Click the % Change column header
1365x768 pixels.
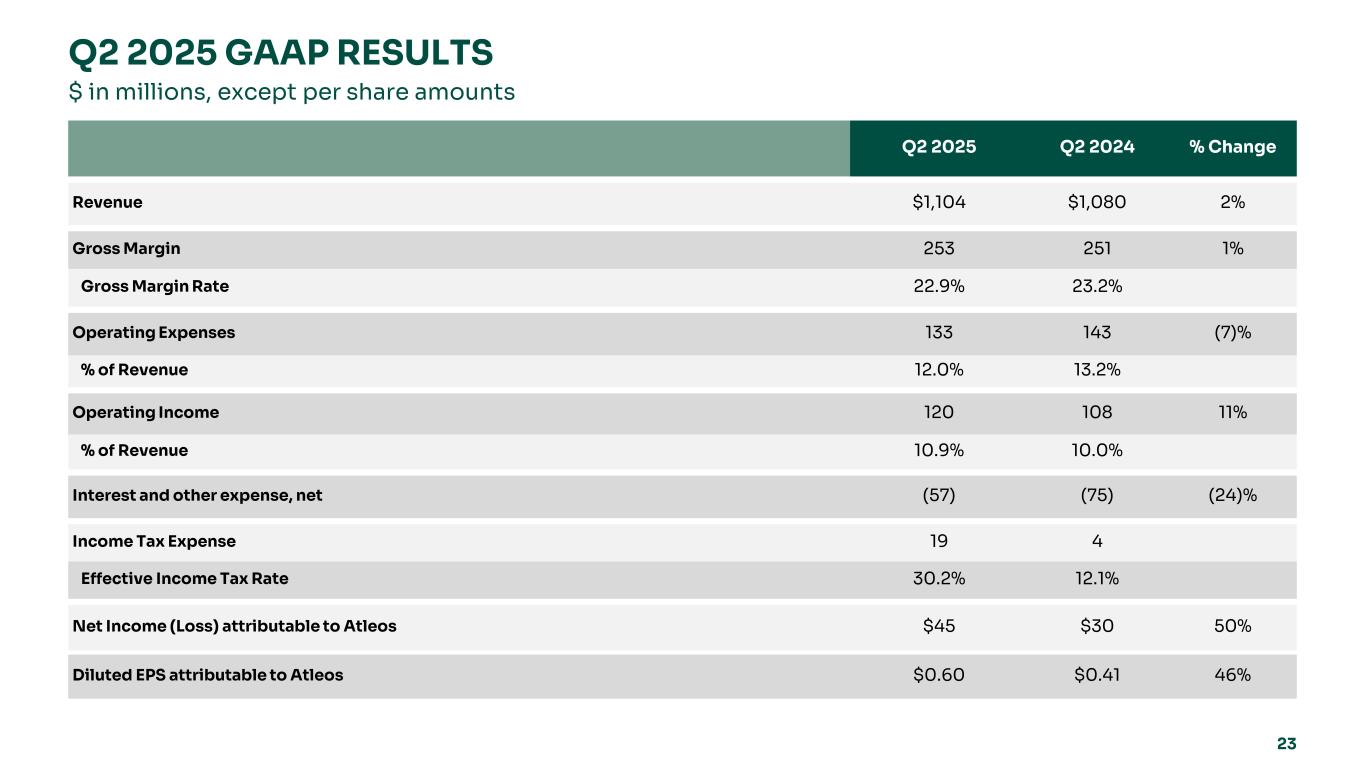[x=1232, y=147]
